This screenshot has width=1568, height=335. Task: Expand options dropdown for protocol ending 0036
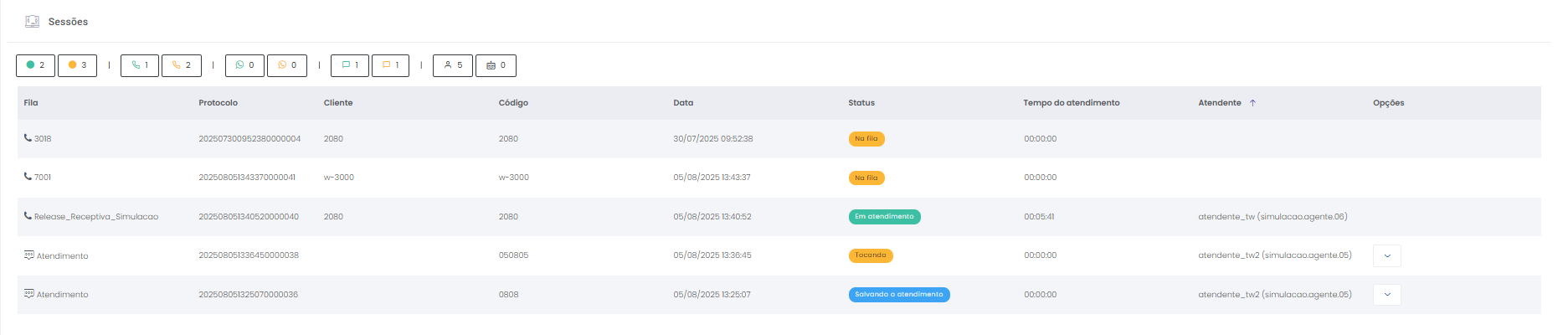(1386, 295)
